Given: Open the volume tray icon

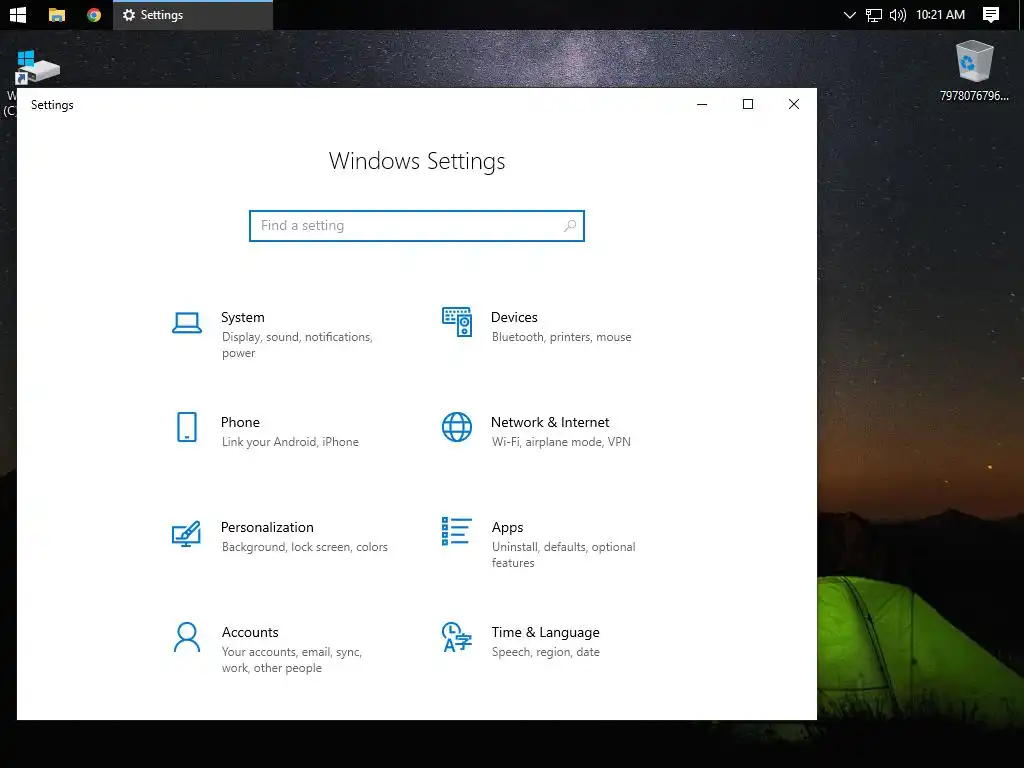Looking at the screenshot, I should 898,15.
